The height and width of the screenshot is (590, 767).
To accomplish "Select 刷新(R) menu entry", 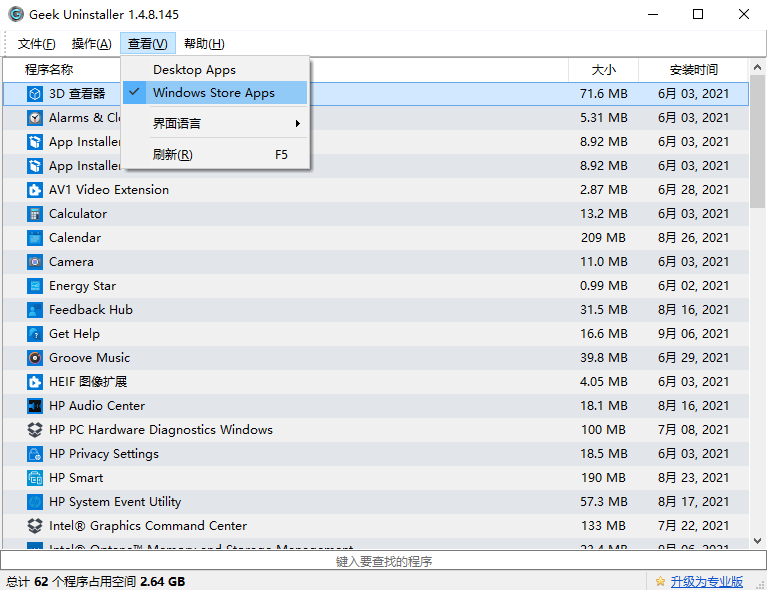I will click(215, 155).
